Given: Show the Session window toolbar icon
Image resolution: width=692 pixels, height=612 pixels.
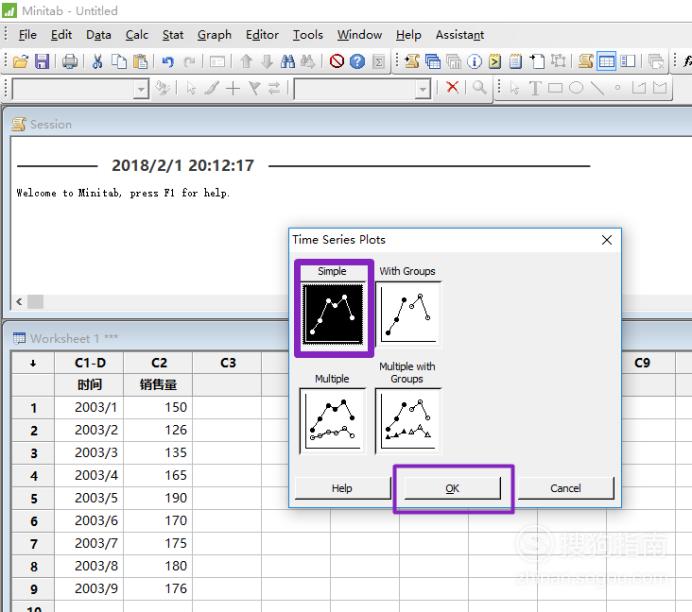Looking at the screenshot, I should [x=586, y=61].
